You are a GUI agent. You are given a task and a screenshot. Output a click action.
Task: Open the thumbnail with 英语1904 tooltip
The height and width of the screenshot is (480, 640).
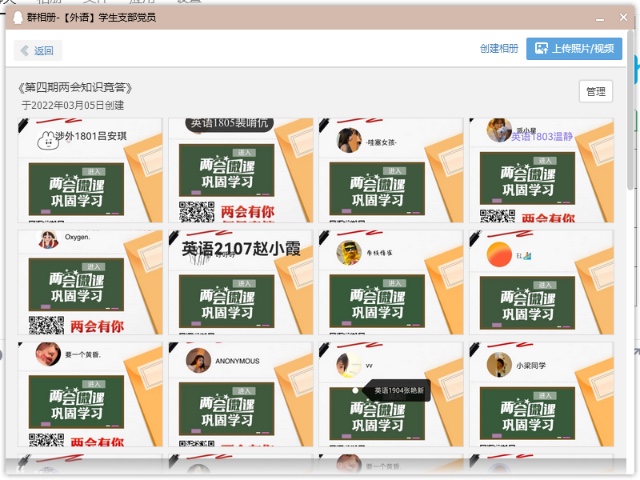(391, 394)
